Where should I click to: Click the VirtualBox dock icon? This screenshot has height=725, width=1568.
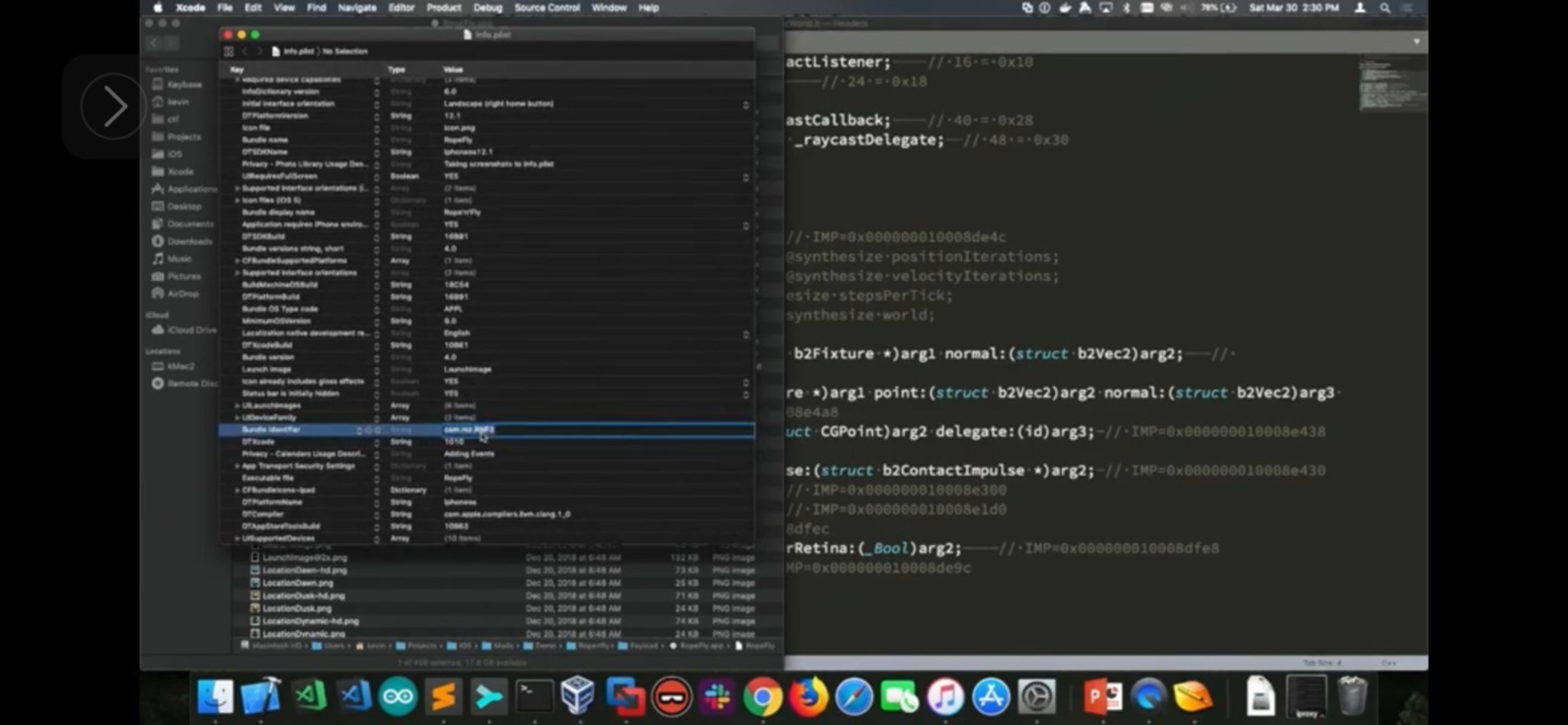(x=577, y=697)
